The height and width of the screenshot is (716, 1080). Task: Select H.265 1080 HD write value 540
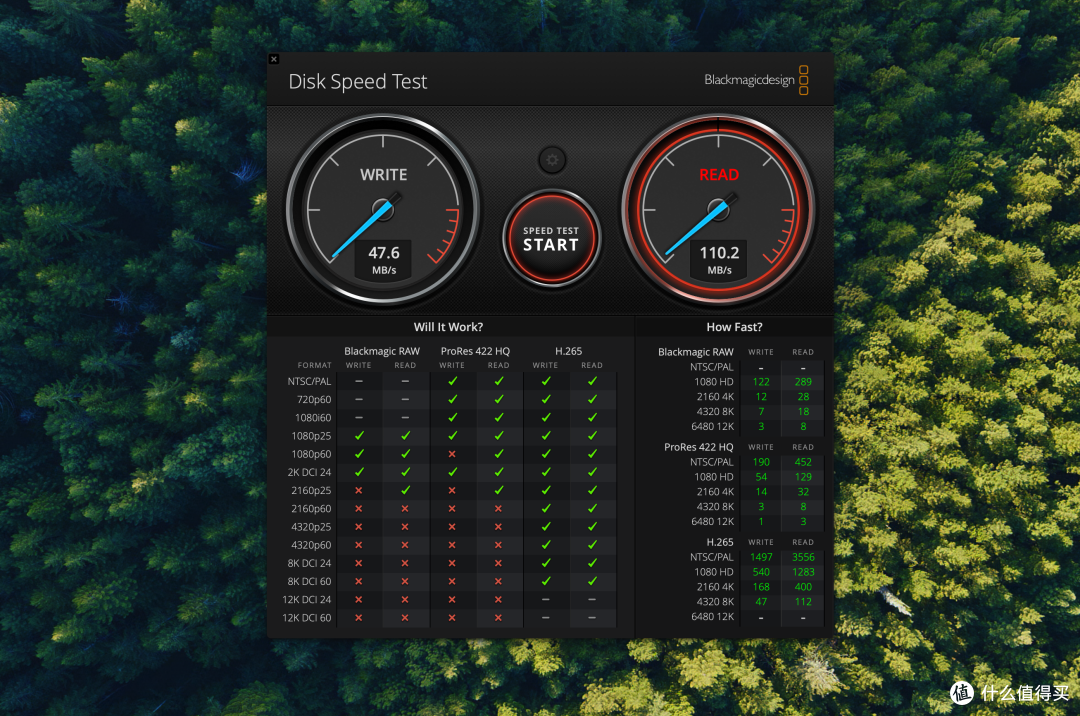(x=761, y=572)
